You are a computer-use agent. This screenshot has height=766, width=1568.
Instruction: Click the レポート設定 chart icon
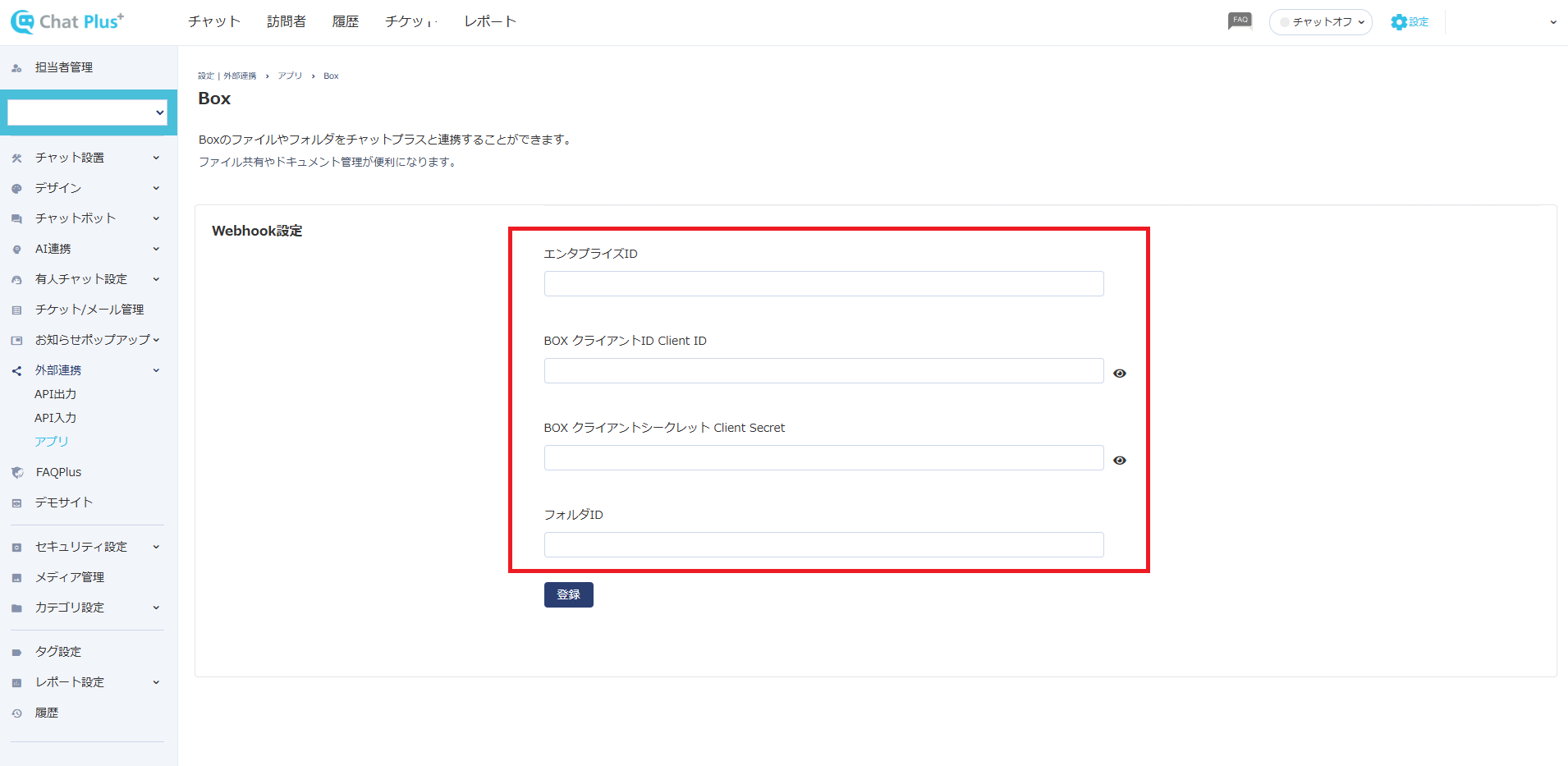point(16,683)
